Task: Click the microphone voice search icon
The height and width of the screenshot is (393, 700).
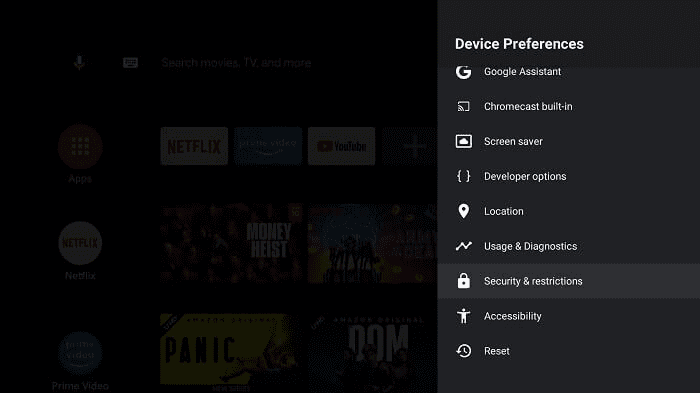Action: (79, 62)
